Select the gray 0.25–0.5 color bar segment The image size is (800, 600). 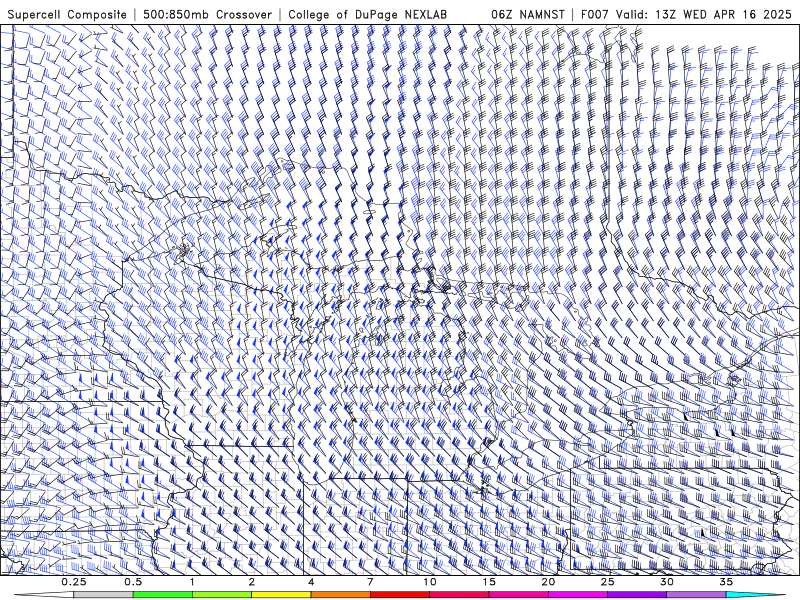[x=103, y=594]
